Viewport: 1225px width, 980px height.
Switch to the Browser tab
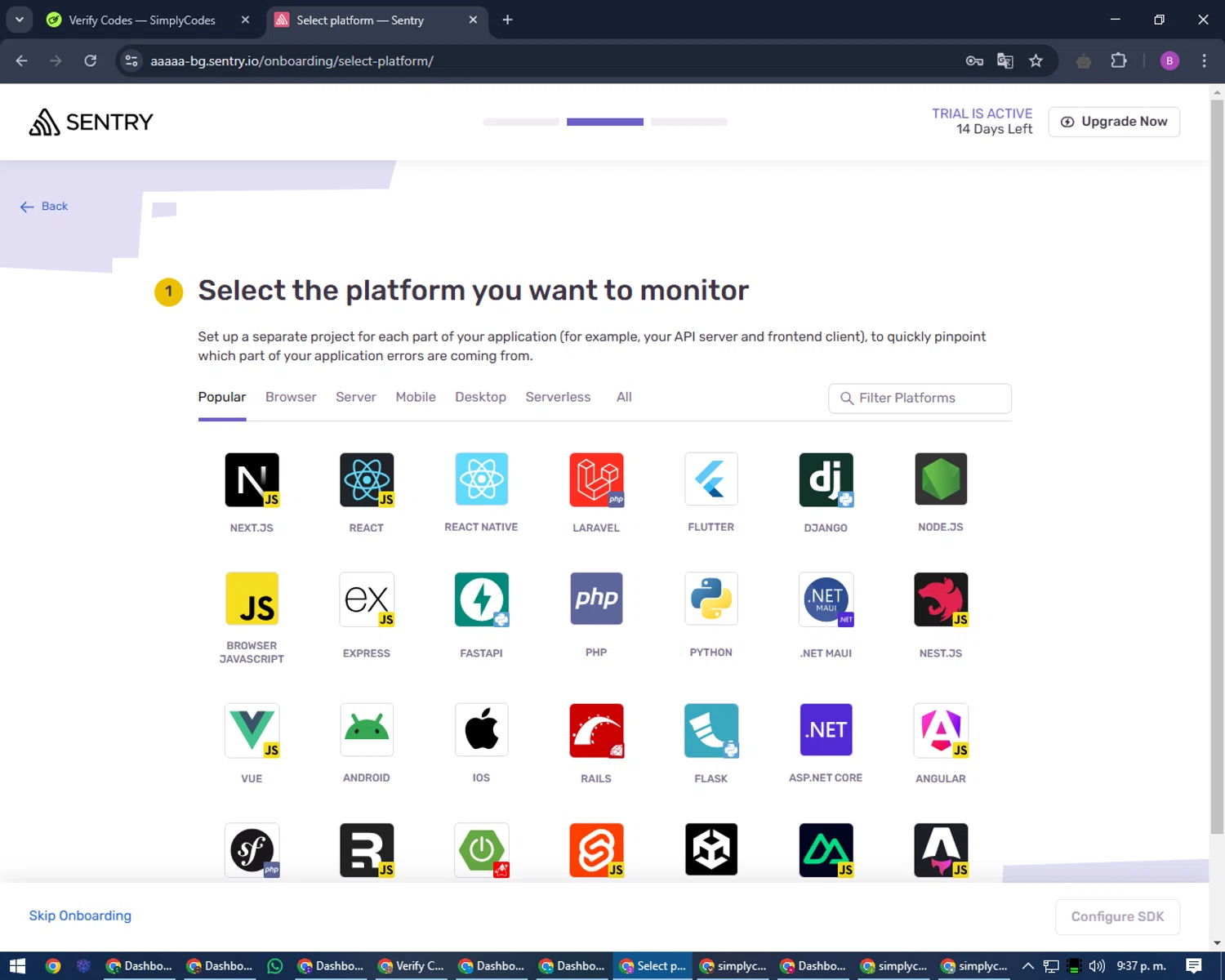[291, 397]
